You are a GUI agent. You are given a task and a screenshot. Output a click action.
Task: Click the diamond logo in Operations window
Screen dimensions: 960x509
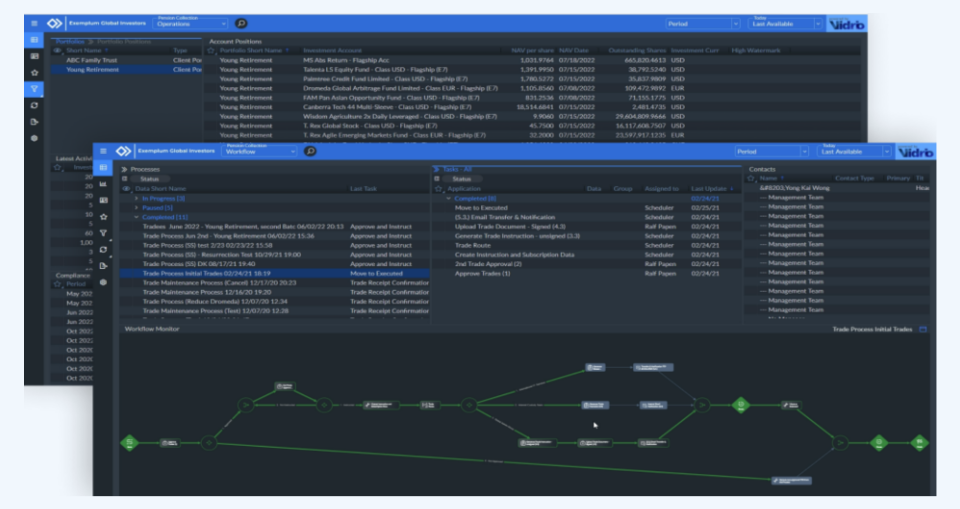pyautogui.click(x=54, y=23)
